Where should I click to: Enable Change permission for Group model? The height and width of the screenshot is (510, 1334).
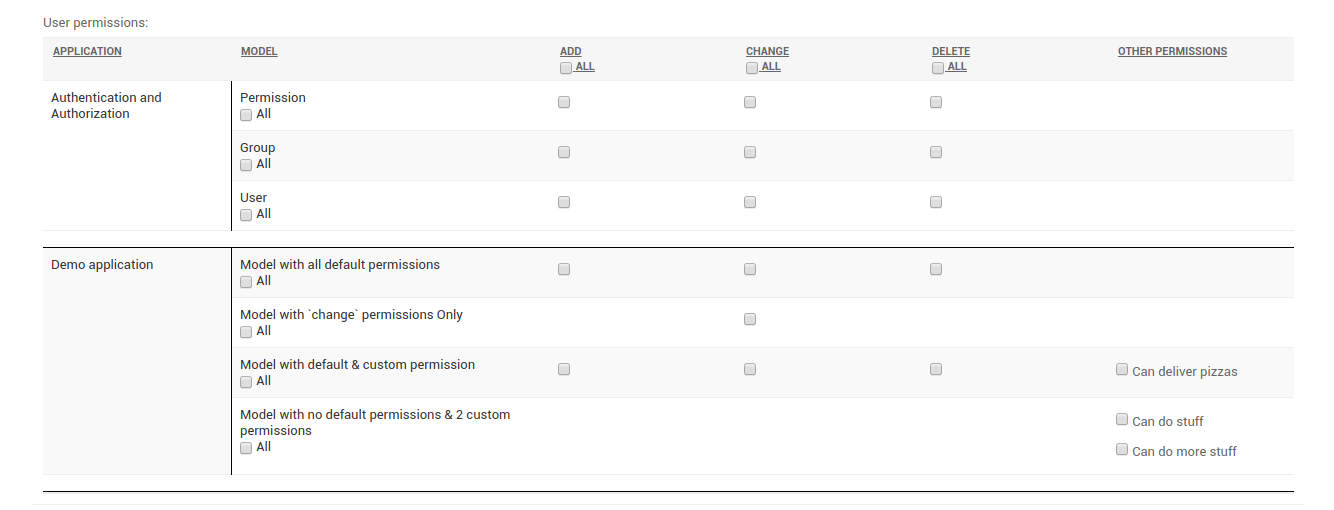coord(750,152)
